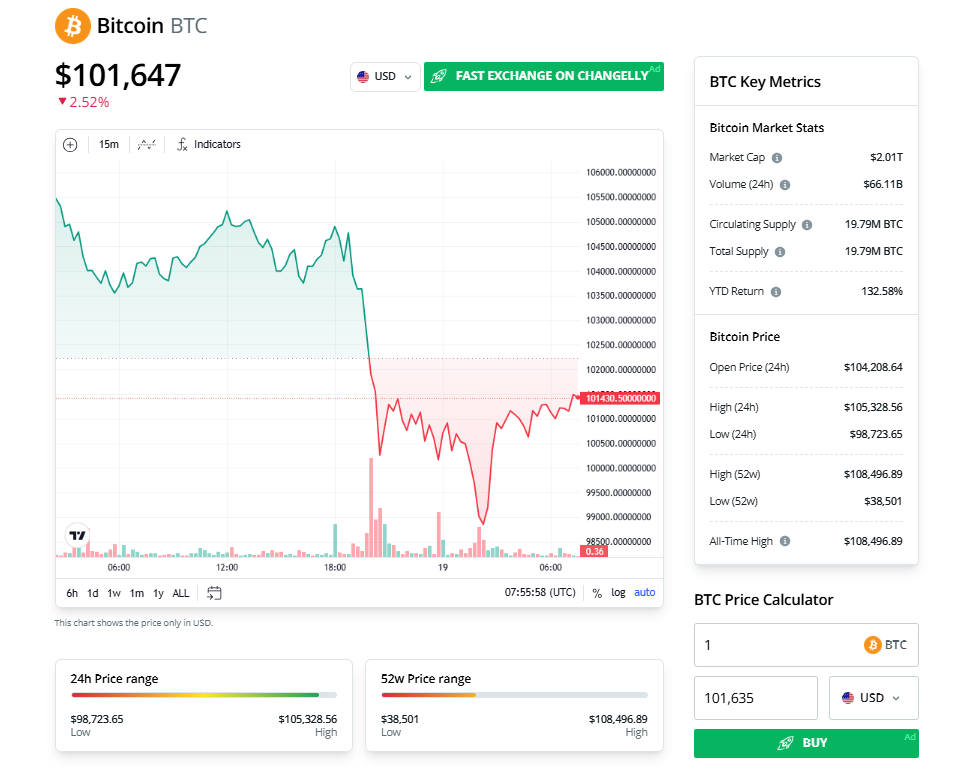The height and width of the screenshot is (771, 978).
Task: Click Fast Exchange on Changelly button
Action: pos(544,76)
